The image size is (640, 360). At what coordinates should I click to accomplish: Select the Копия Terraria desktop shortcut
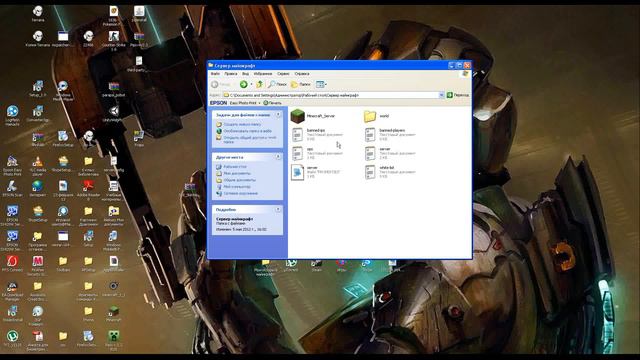pyautogui.click(x=38, y=39)
